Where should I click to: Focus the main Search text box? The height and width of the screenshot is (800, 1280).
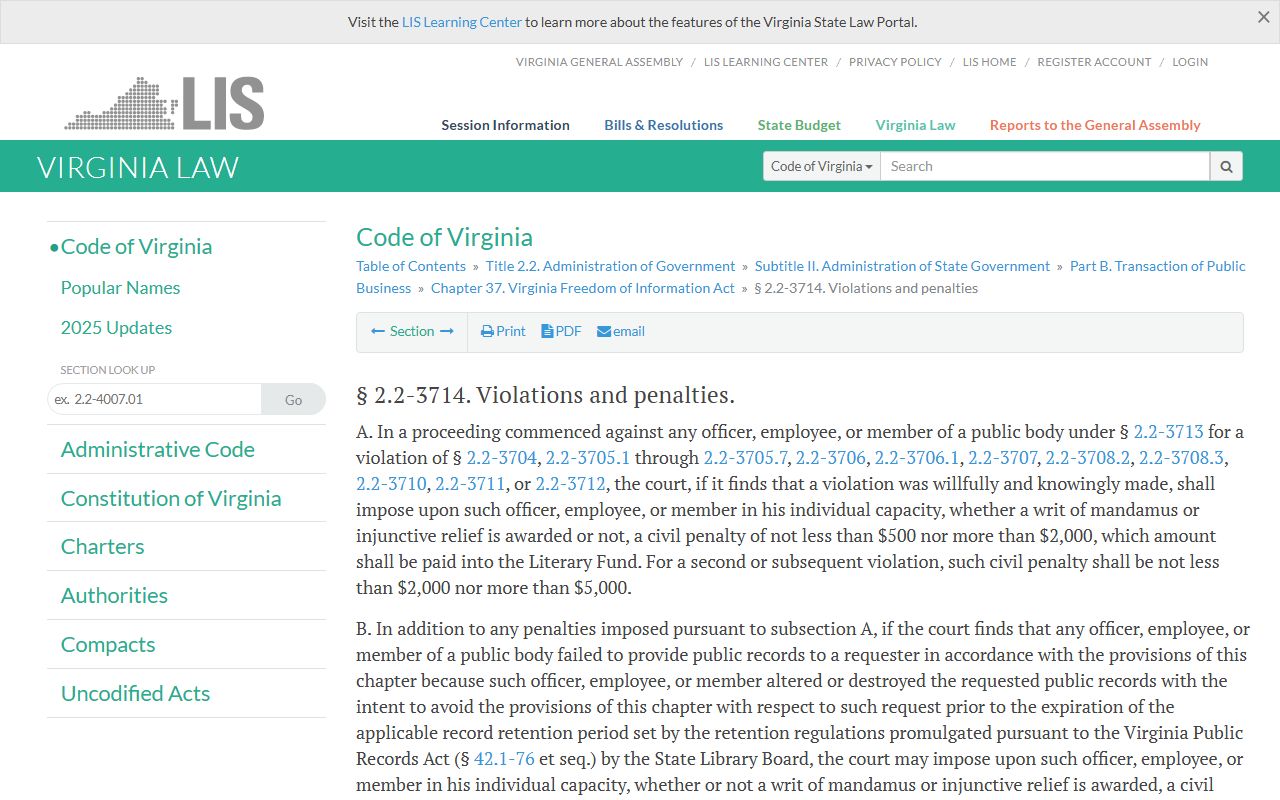[1044, 166]
